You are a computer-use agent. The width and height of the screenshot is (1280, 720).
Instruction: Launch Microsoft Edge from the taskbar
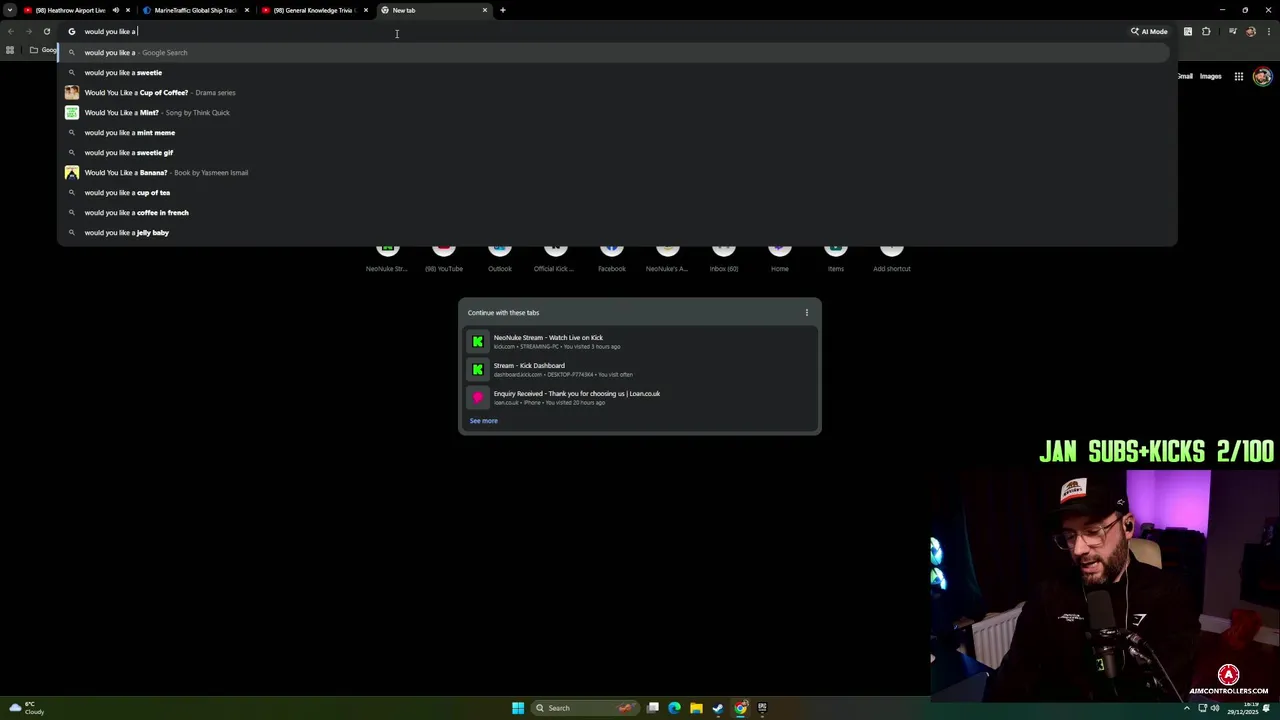pos(674,708)
